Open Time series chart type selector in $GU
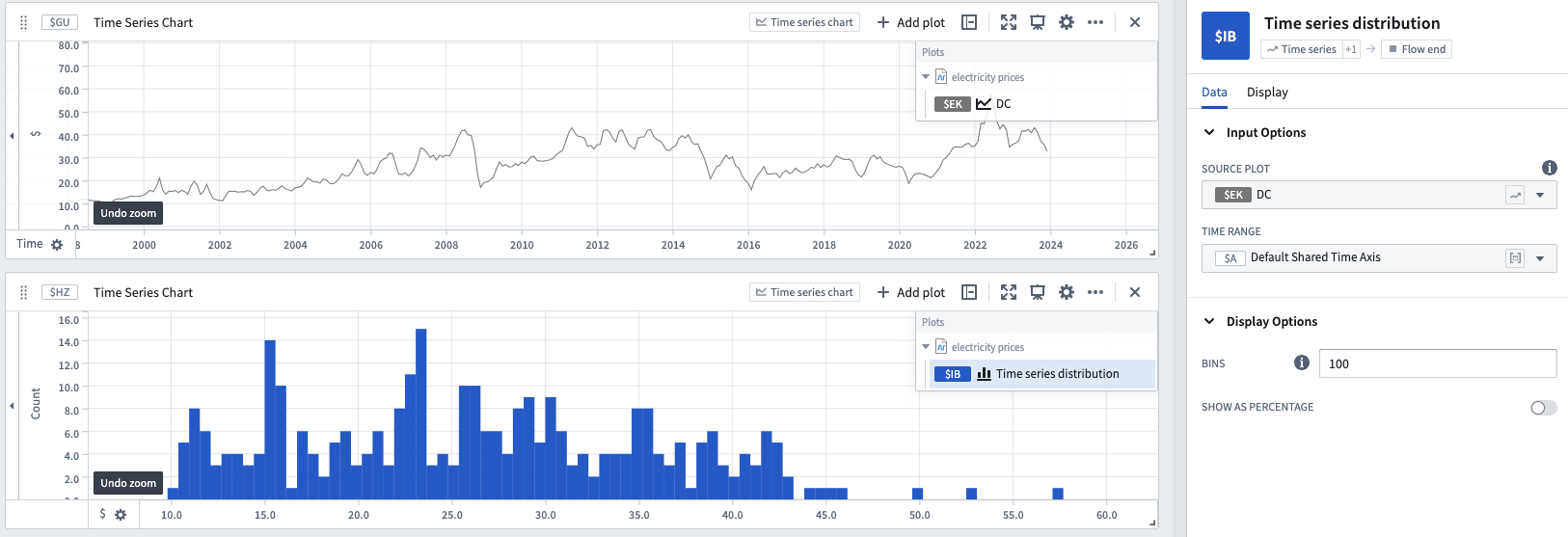The width and height of the screenshot is (1568, 537). point(805,22)
